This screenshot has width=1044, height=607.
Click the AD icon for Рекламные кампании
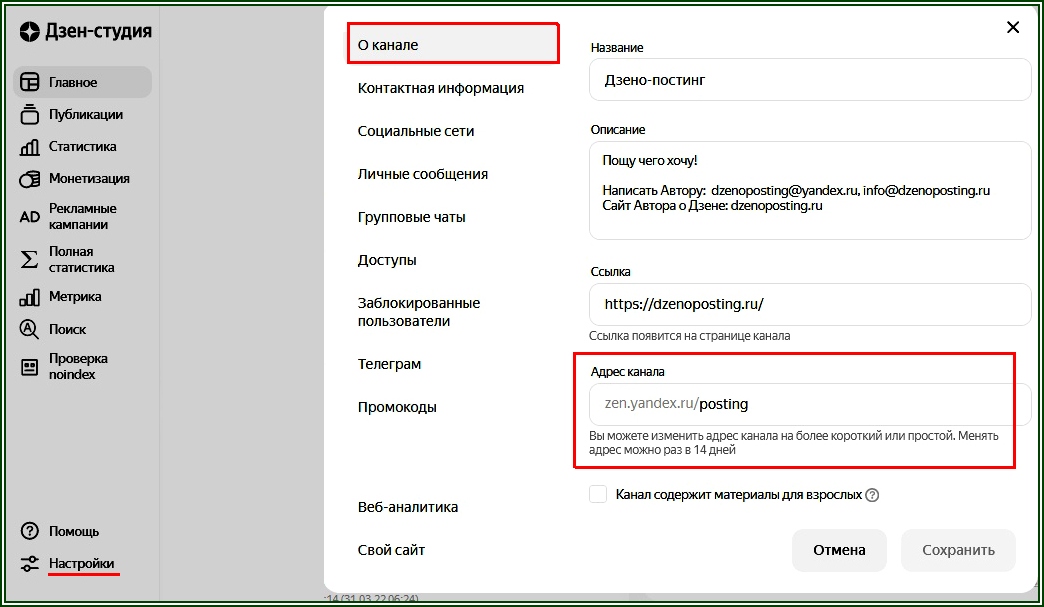[x=29, y=216]
